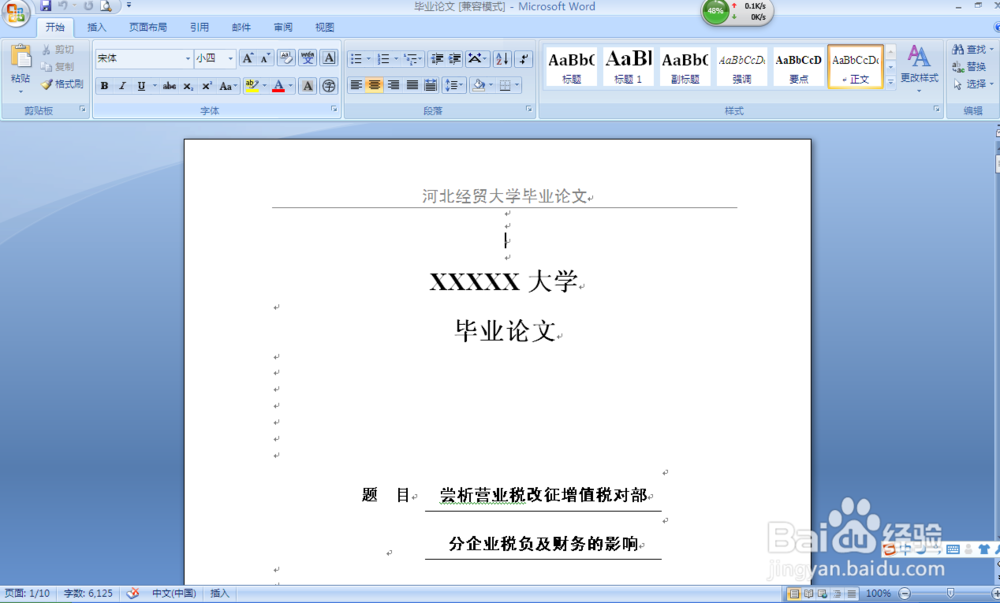Switch to the 插入 ribbon tab
1000x603 pixels.
96,27
